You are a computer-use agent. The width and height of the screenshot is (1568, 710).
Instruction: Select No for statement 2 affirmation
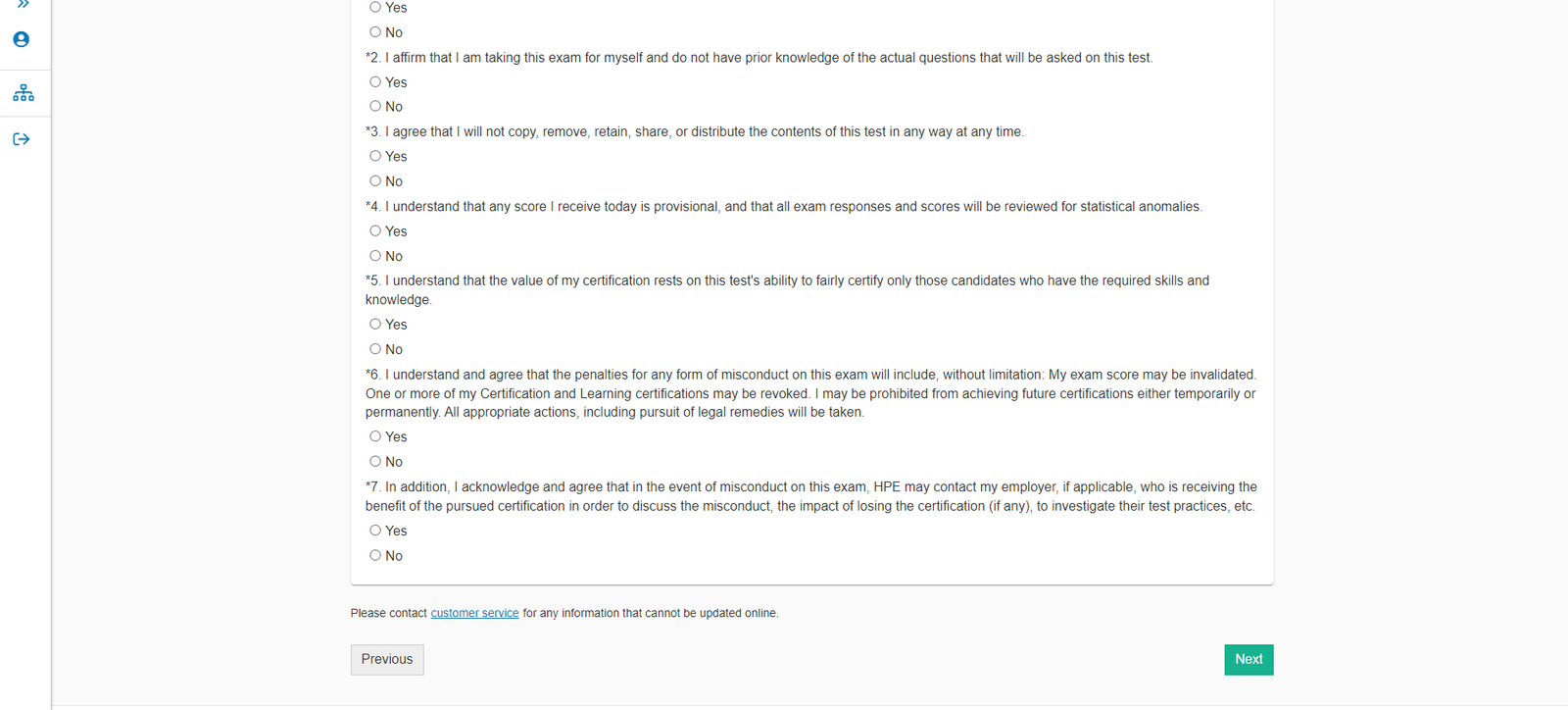(375, 106)
